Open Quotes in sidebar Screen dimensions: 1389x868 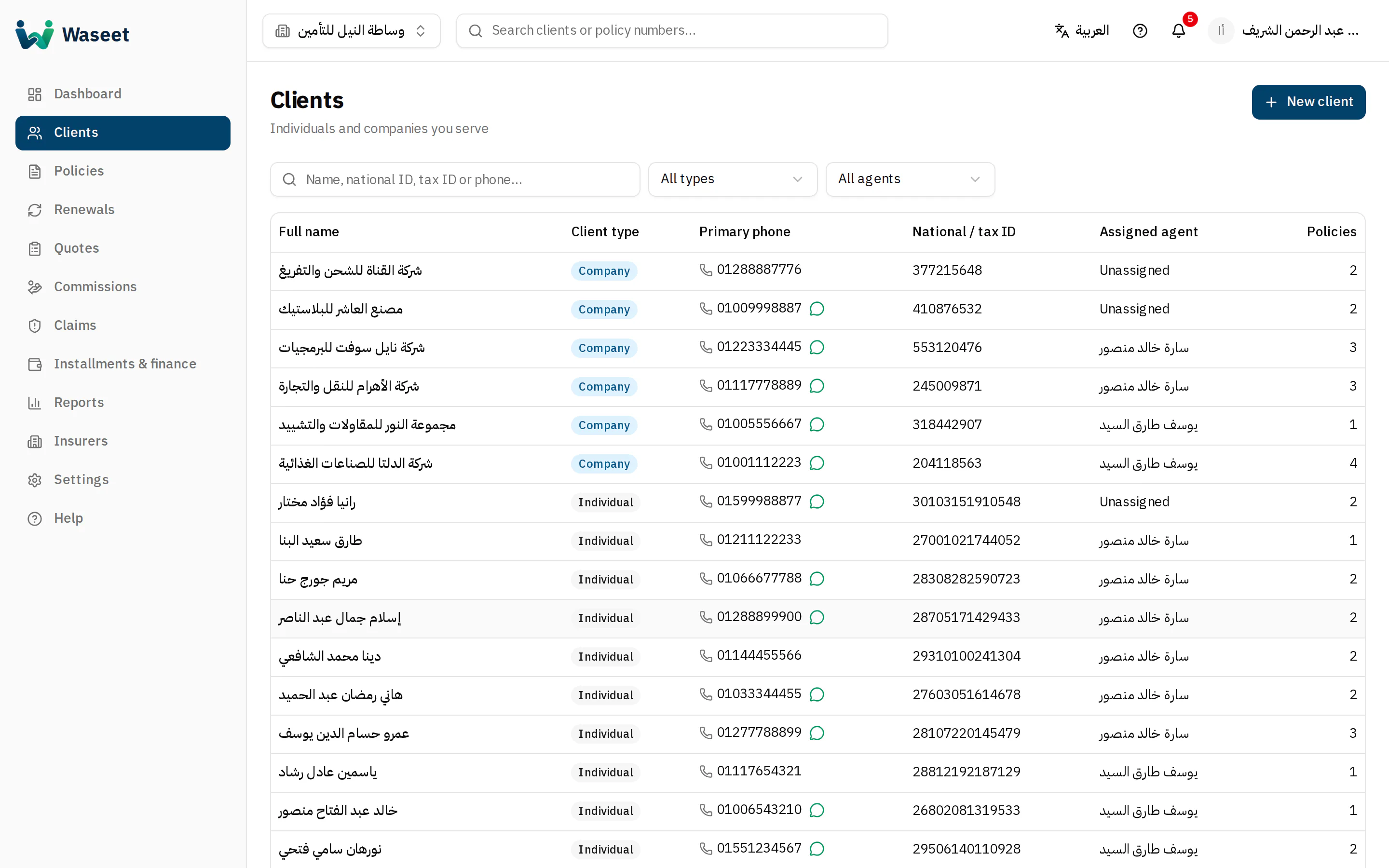click(123, 248)
